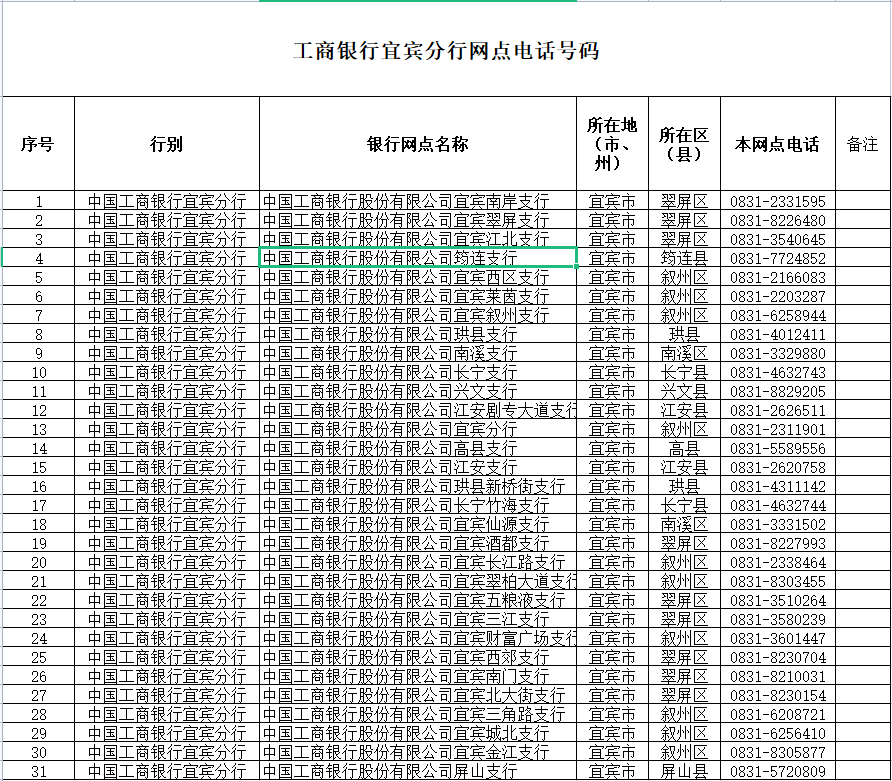Select the cell 中国工商银行股份有限公司兴文支行
Viewport: 892px width, 781px height.
pos(418,391)
